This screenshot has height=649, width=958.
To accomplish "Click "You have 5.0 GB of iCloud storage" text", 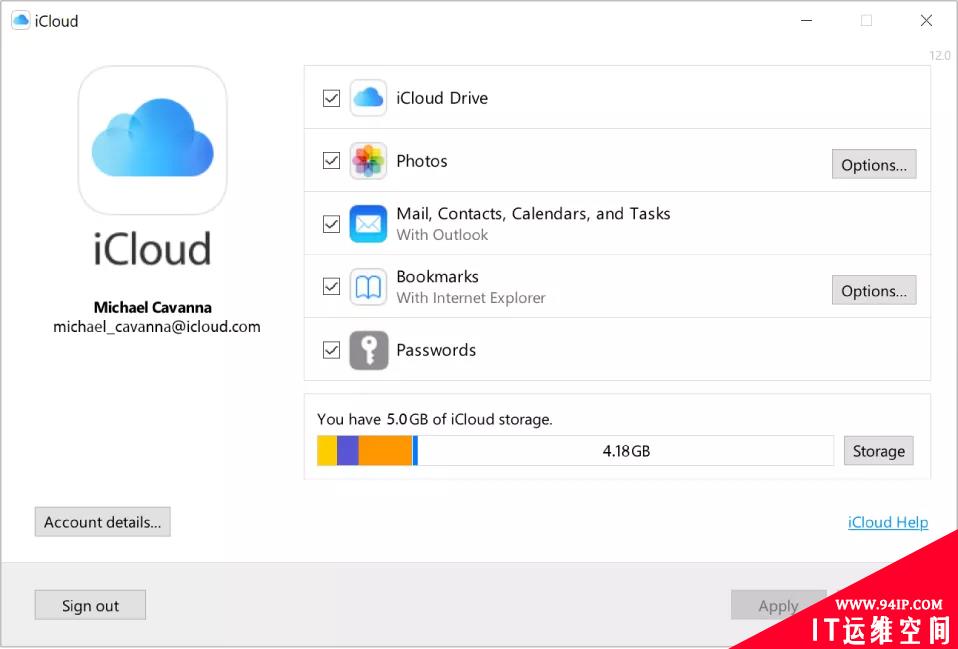I will [434, 419].
